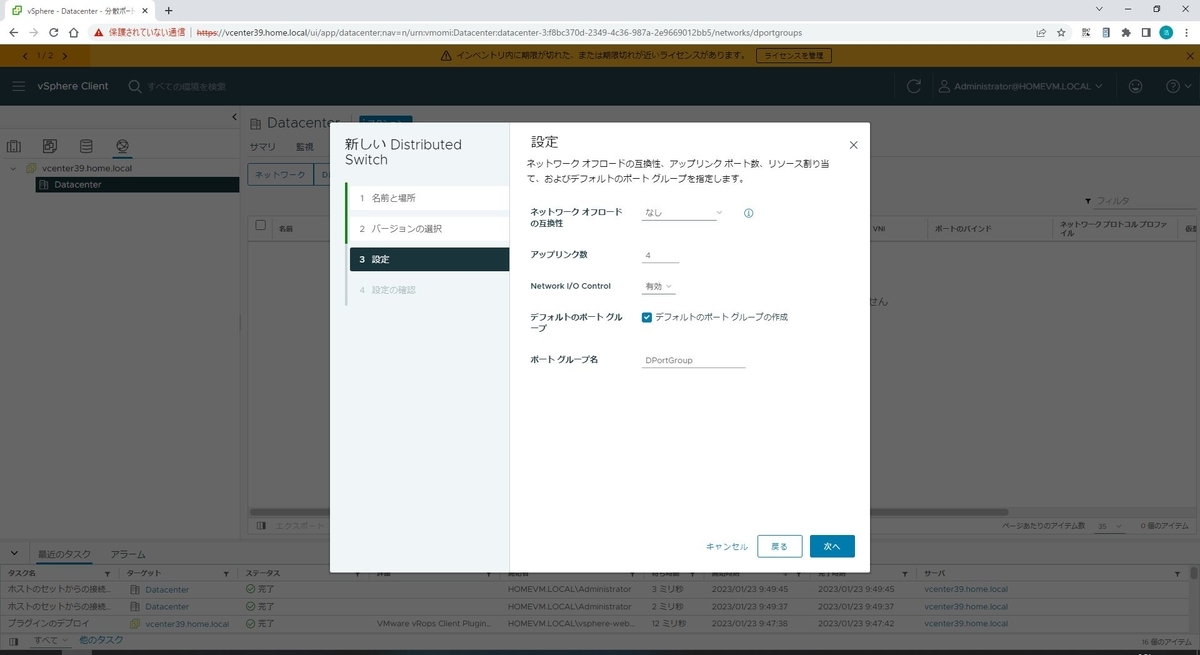Click the ライセンスを管理 button

[x=794, y=56]
